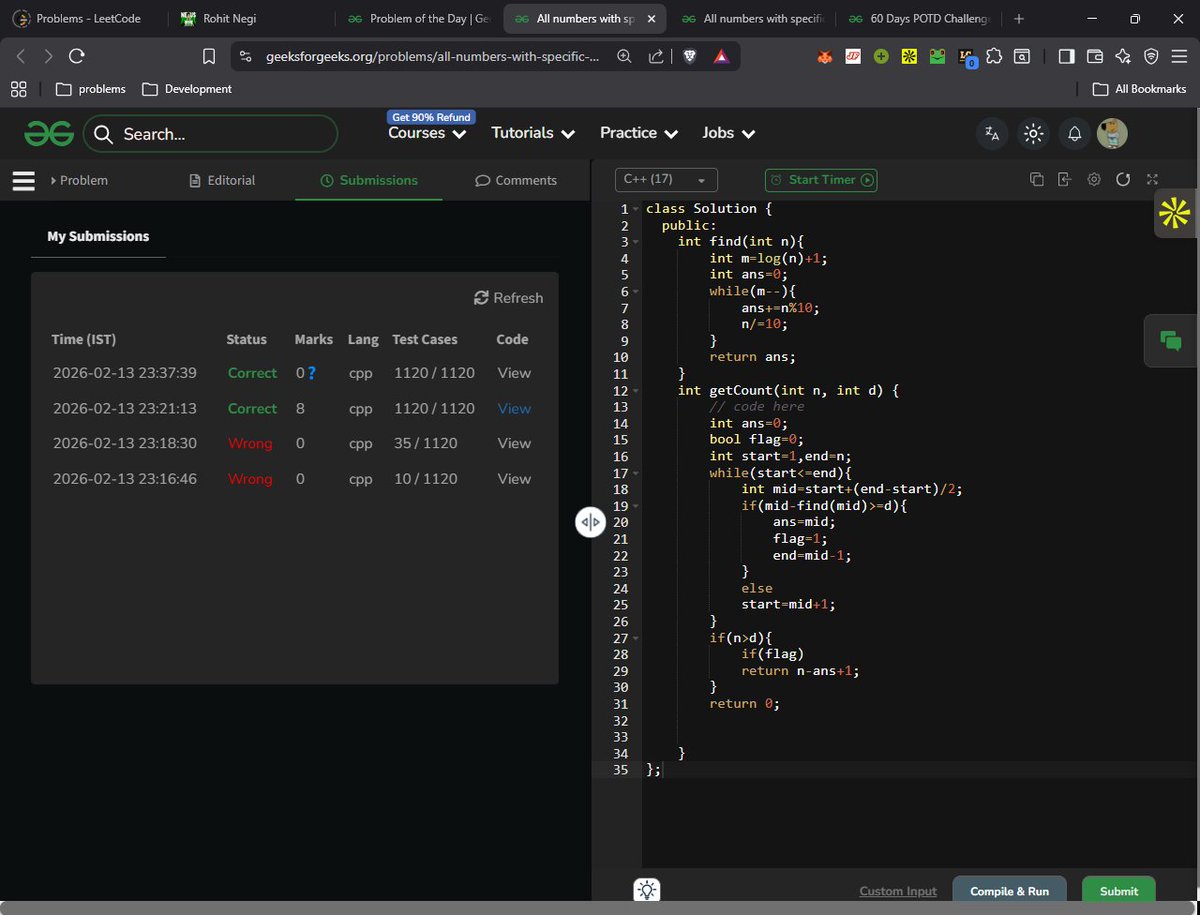Reload the page with the browser refresh icon
Screen dimensions: 1200x915
click(x=77, y=57)
